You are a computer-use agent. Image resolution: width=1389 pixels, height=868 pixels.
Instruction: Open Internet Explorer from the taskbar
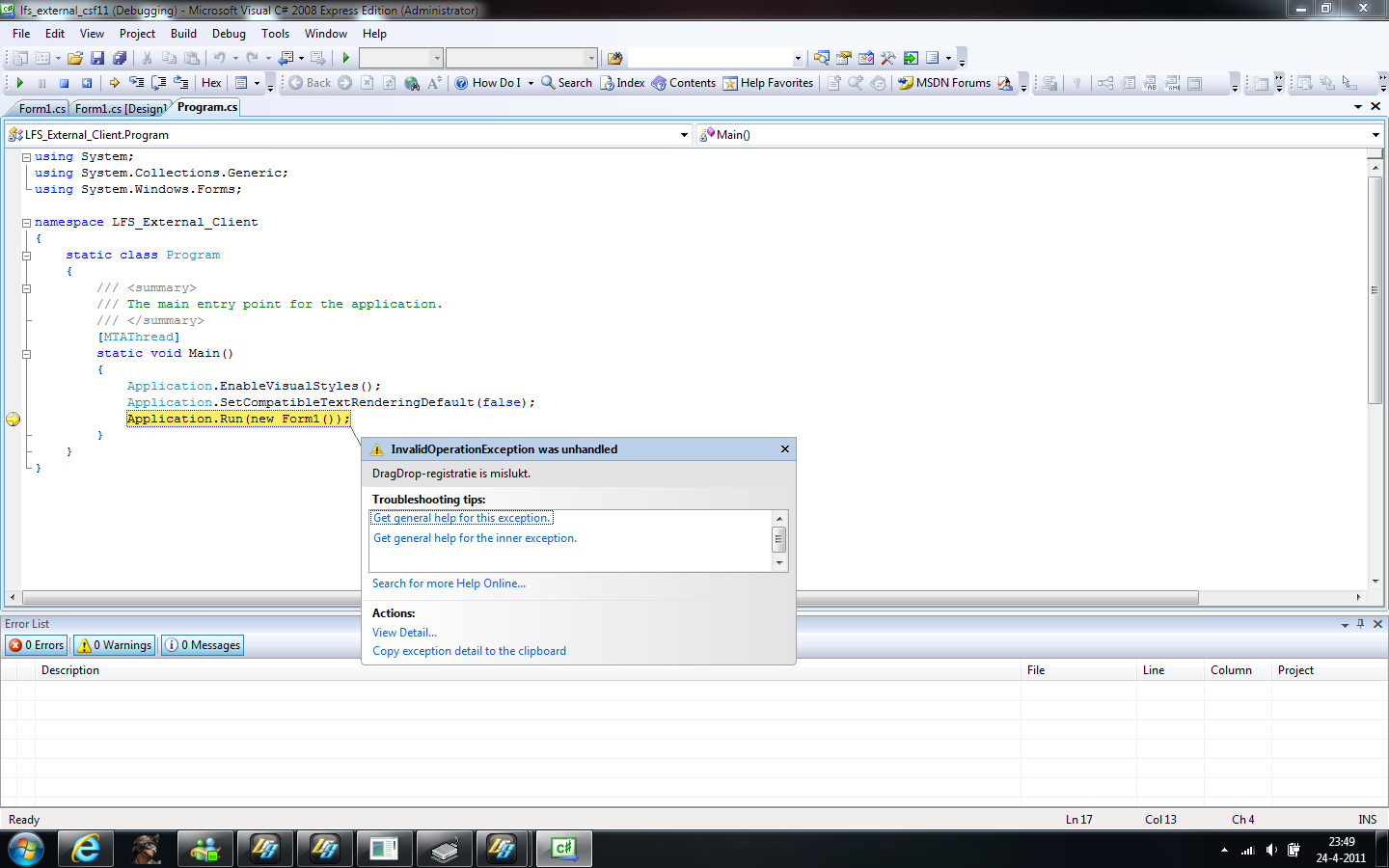86,849
